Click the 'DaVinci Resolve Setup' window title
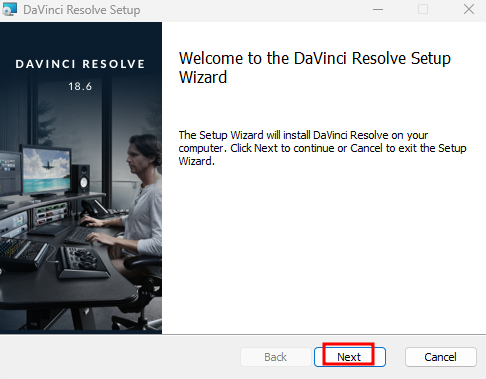This screenshot has height=379, width=486. (x=82, y=10)
